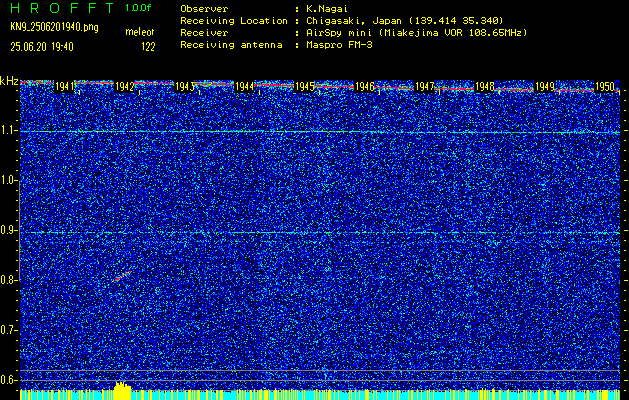This screenshot has height=400, width=629.
Task: Click the 1.0 frequency axis label
Action: (9, 181)
